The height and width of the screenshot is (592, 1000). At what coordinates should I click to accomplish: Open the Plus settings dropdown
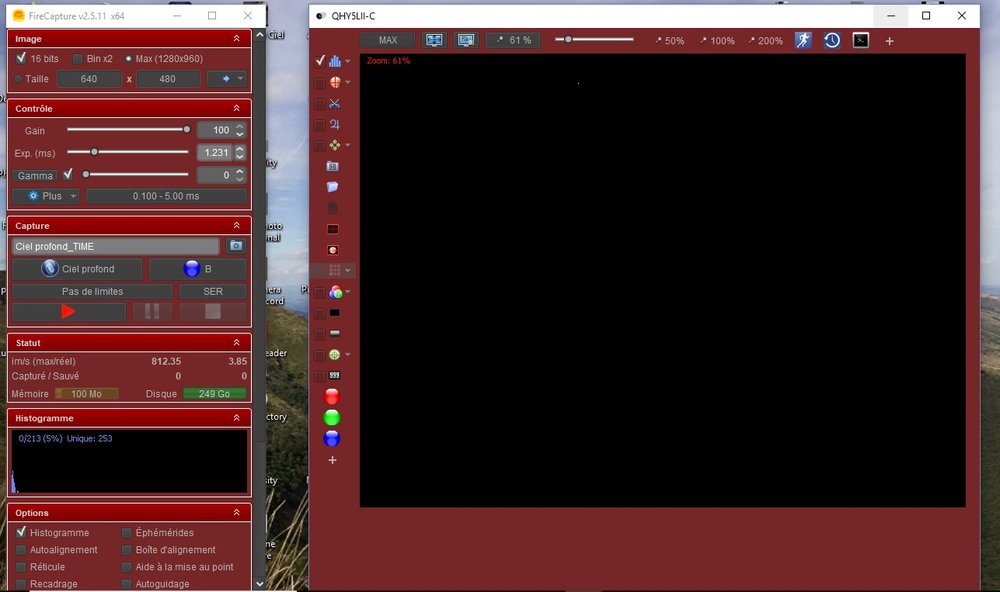point(46,196)
